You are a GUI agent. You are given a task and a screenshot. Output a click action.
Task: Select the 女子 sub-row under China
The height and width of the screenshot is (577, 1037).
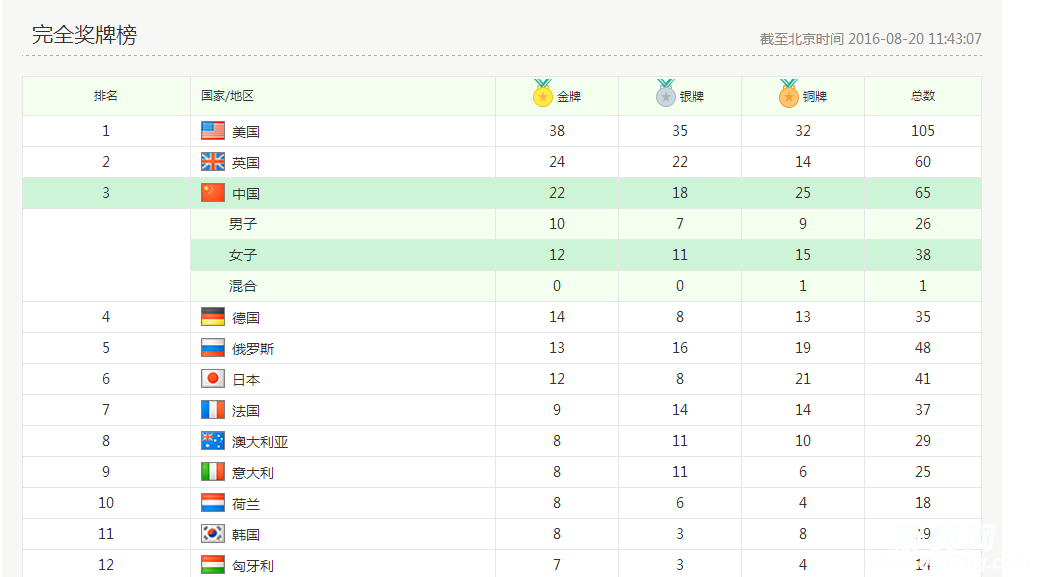243,255
